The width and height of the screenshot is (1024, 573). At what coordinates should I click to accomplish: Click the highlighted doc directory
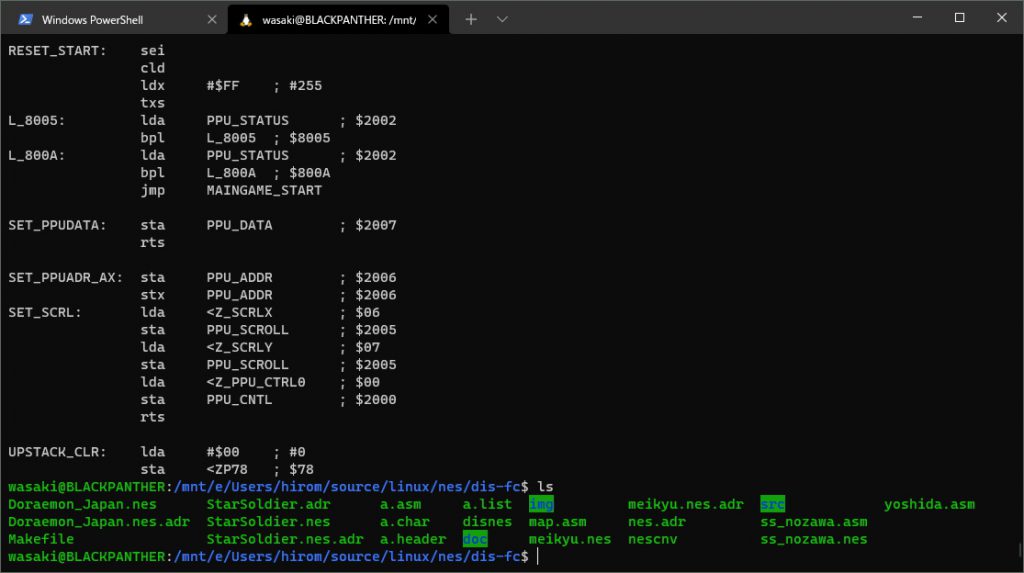(x=475, y=539)
